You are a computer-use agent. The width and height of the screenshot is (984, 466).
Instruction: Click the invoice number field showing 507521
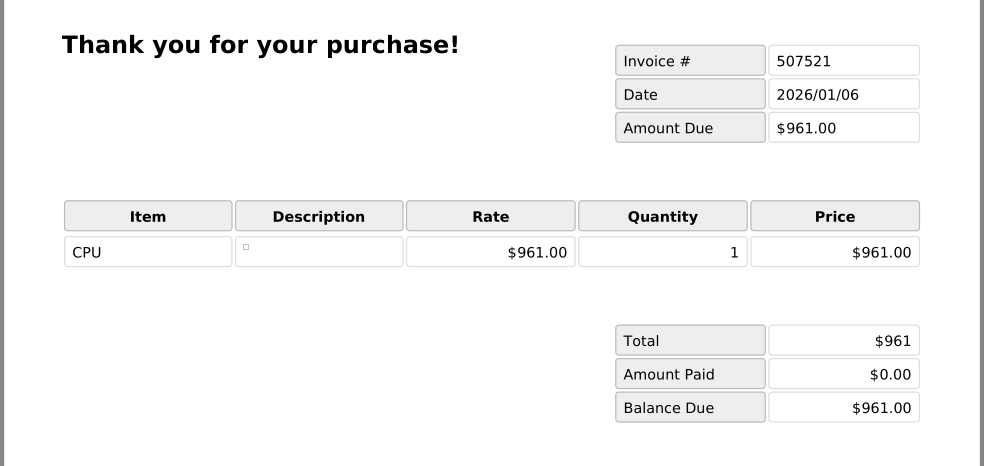point(843,61)
